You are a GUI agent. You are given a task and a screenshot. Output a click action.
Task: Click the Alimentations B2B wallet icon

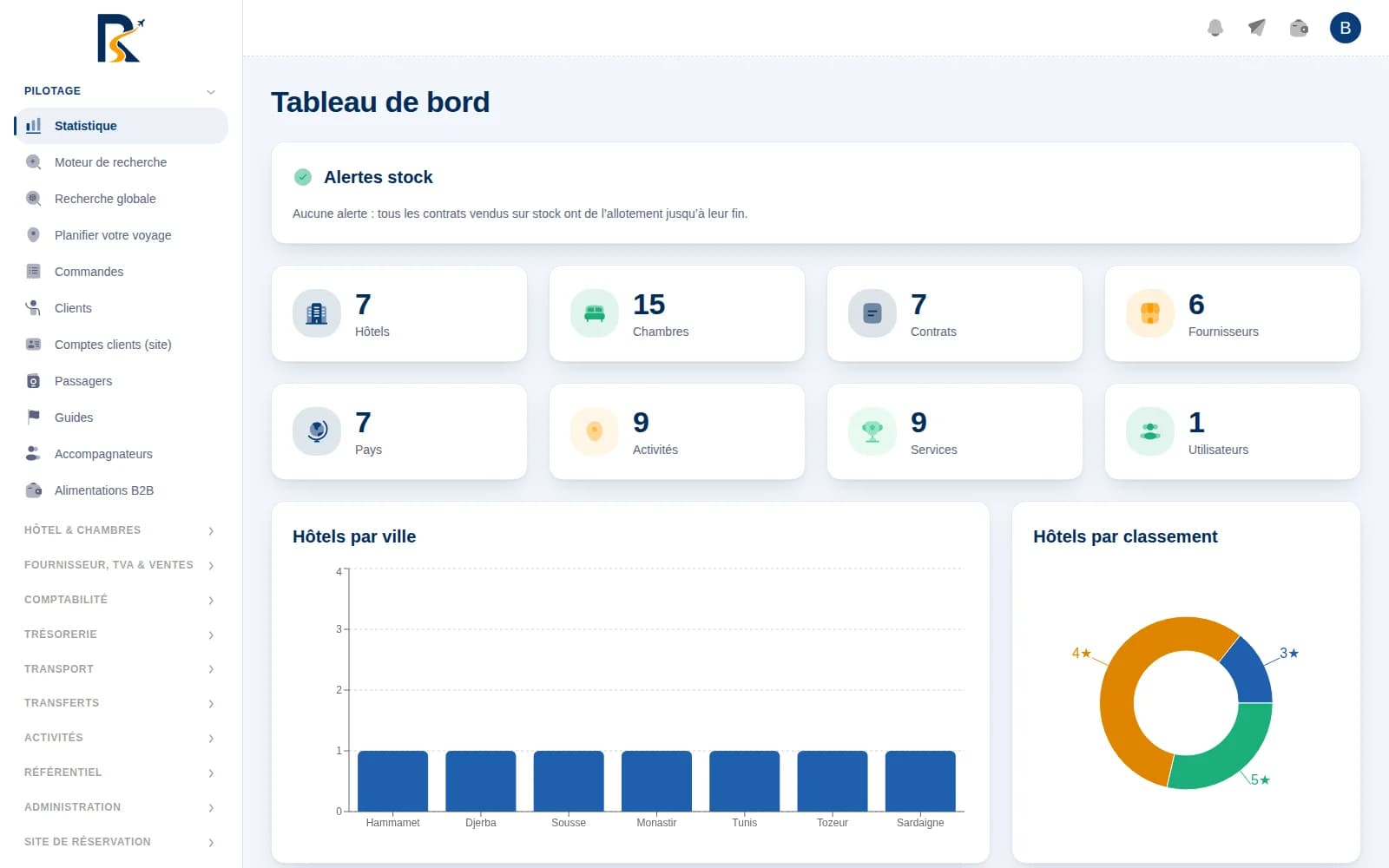point(33,490)
